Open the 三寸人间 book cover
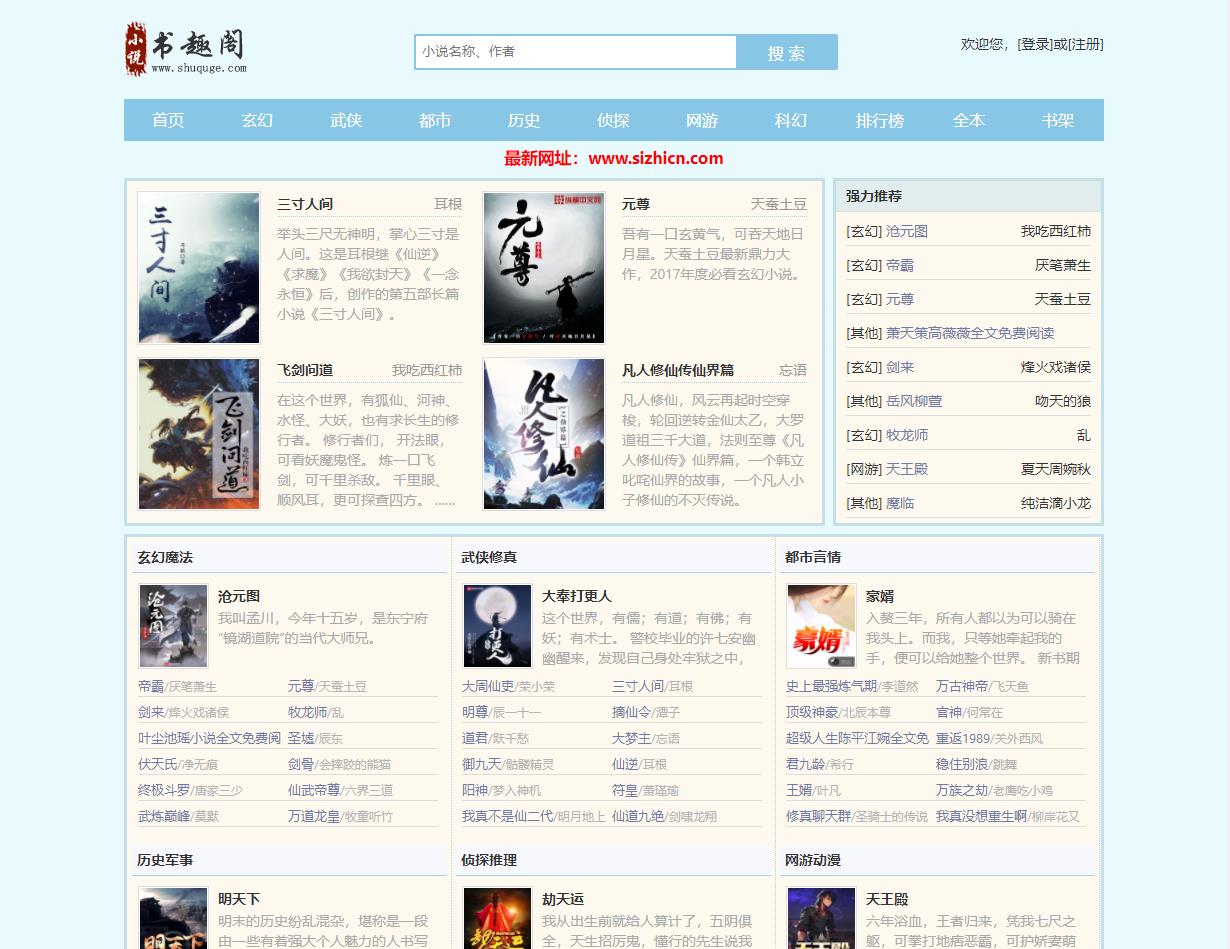Viewport: 1230px width, 949px height. point(198,268)
